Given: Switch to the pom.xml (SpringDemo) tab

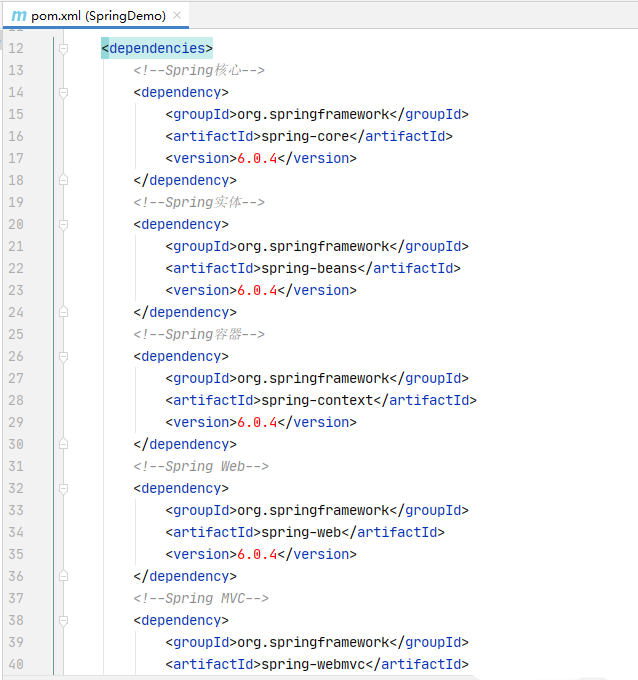Looking at the screenshot, I should pos(95,16).
